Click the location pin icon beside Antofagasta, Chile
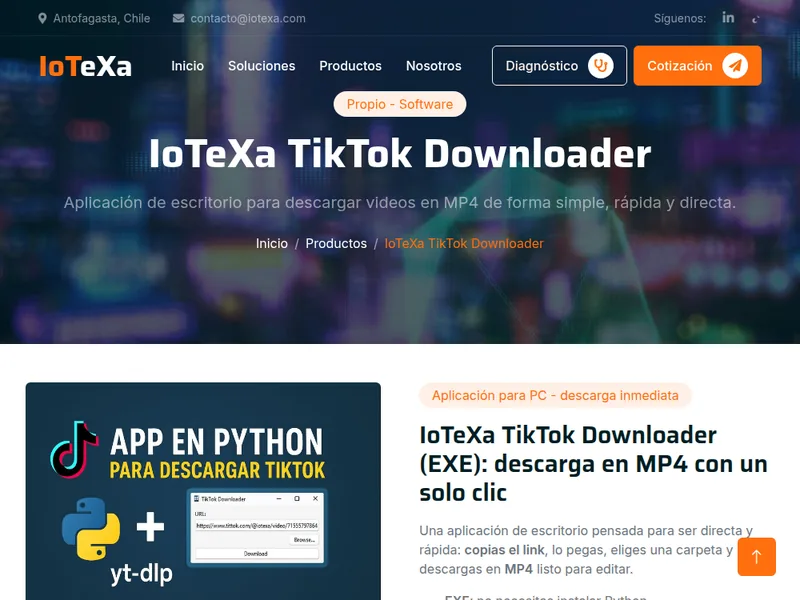The height and width of the screenshot is (600, 800). pyautogui.click(x=42, y=18)
